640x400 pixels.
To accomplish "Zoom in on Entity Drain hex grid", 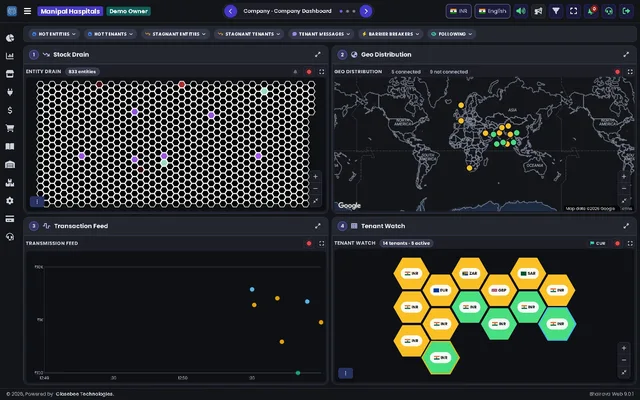I will point(316,177).
